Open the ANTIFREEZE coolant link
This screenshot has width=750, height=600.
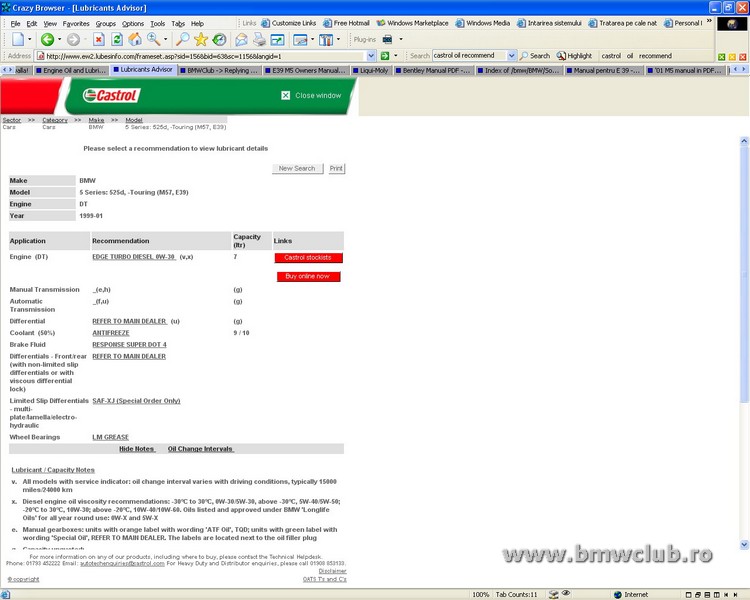tap(110, 333)
